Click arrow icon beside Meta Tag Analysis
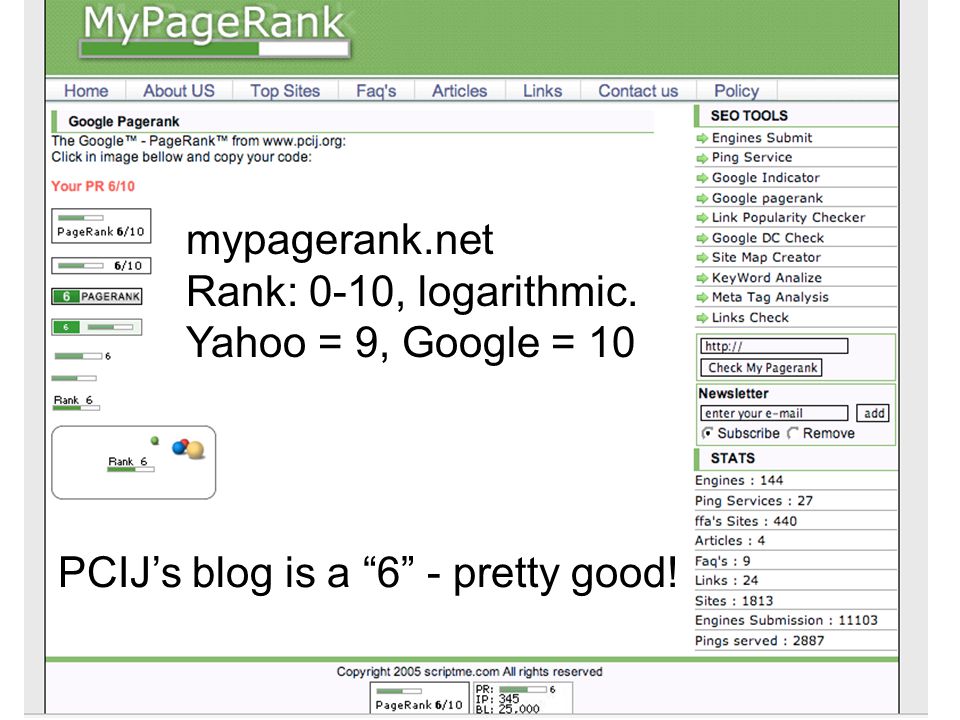 click(x=702, y=298)
